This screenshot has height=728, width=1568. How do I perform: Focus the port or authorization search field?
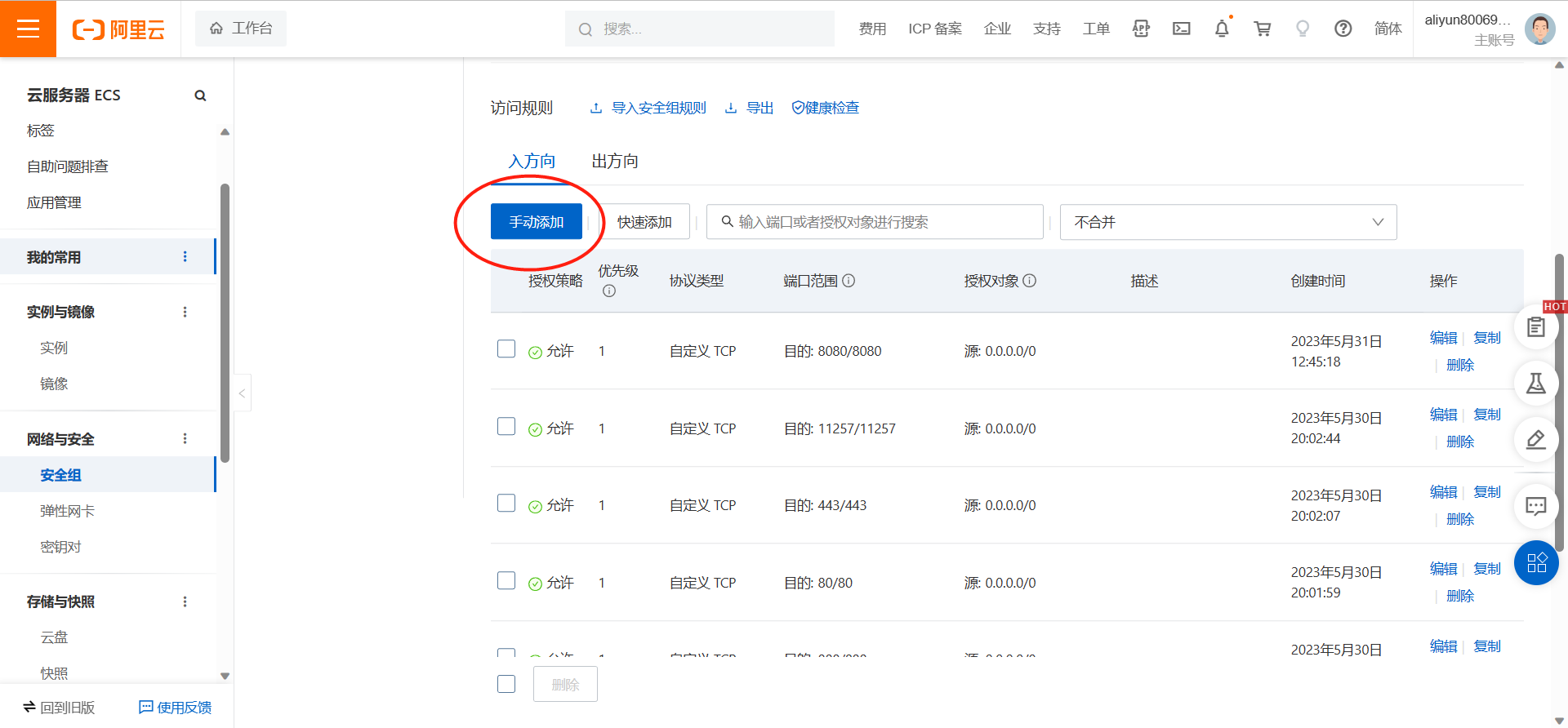pos(875,222)
